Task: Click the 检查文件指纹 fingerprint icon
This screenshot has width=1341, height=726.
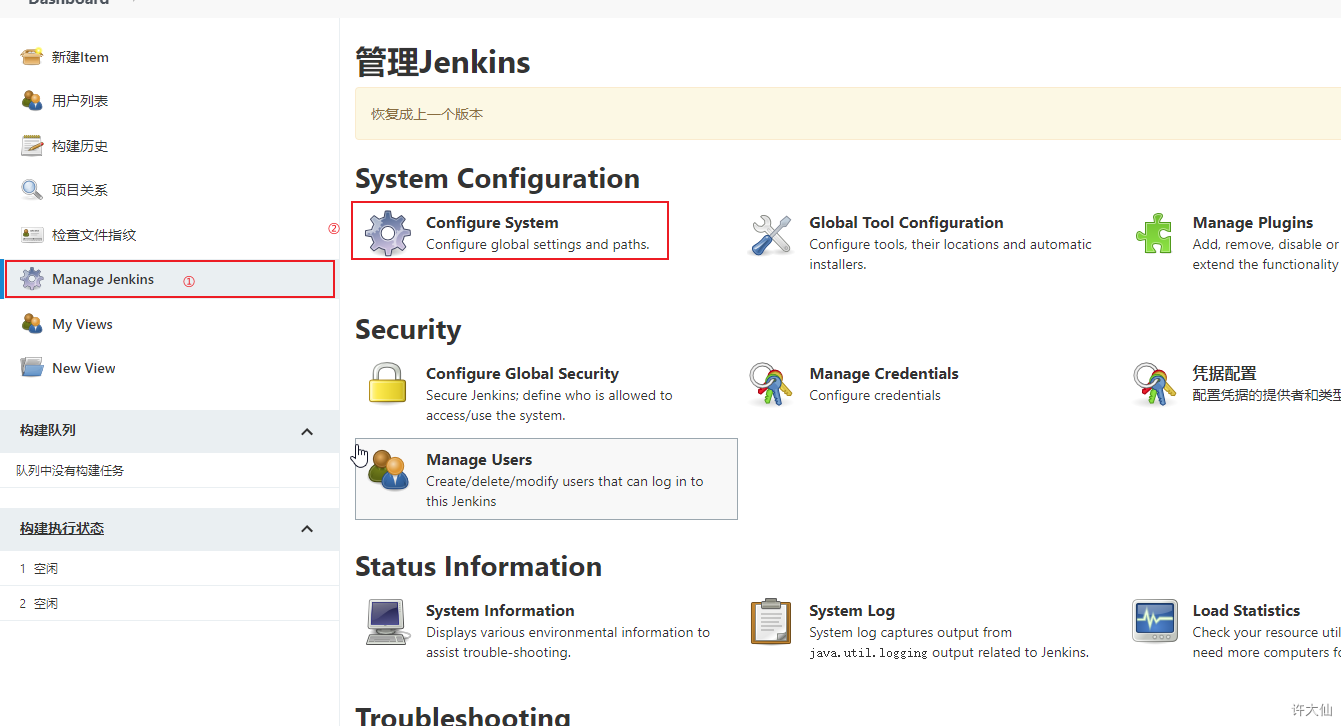Action: point(32,235)
